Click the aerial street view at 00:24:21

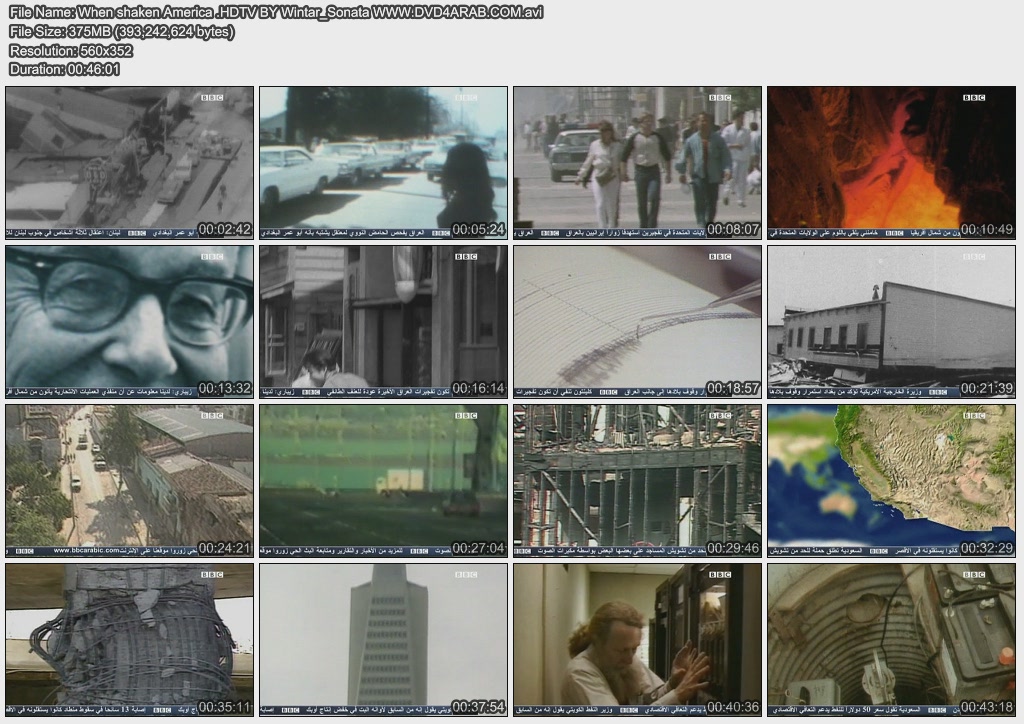coord(129,481)
